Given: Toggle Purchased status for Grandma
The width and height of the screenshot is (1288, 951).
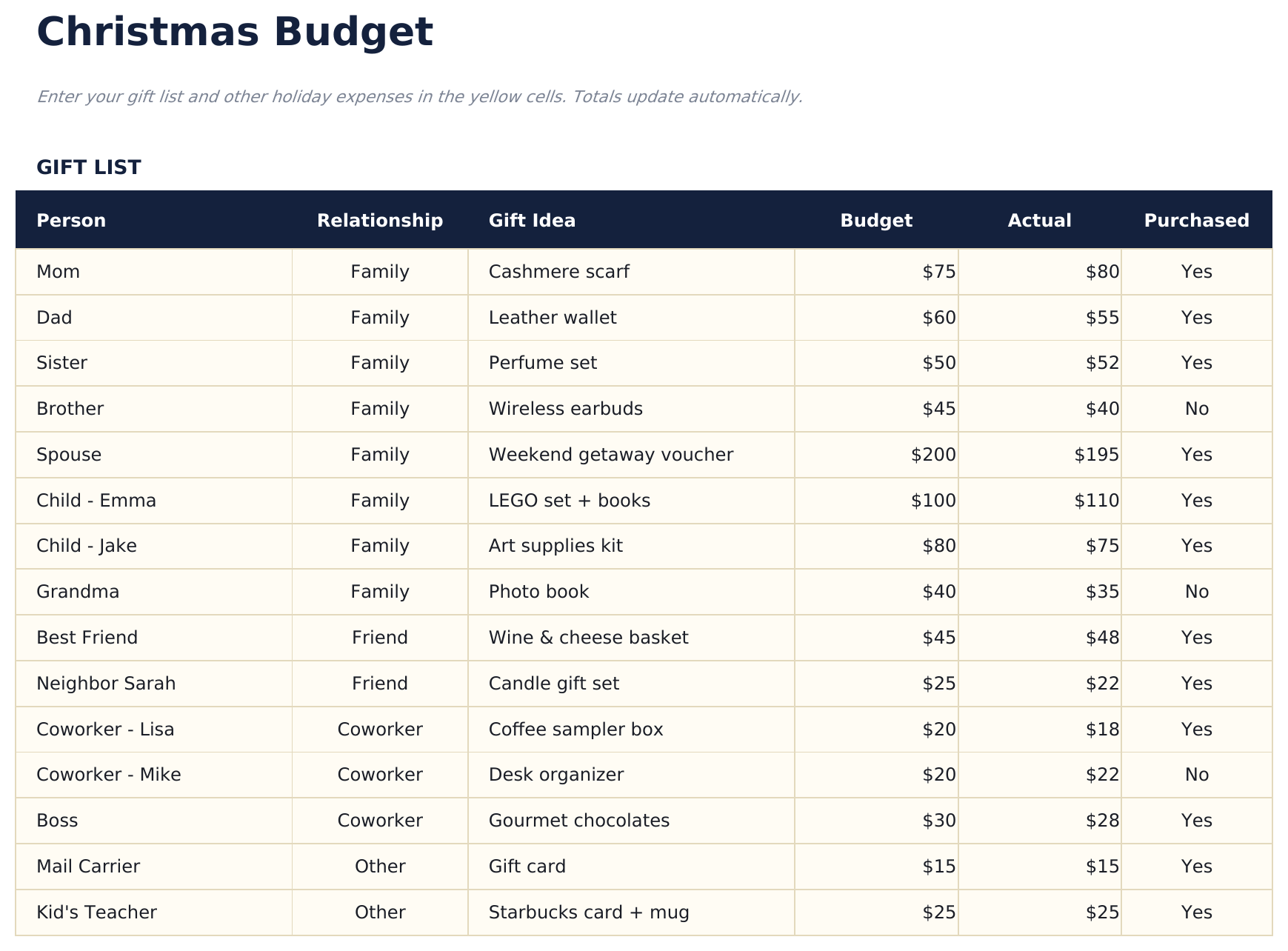Looking at the screenshot, I should point(1197,591).
